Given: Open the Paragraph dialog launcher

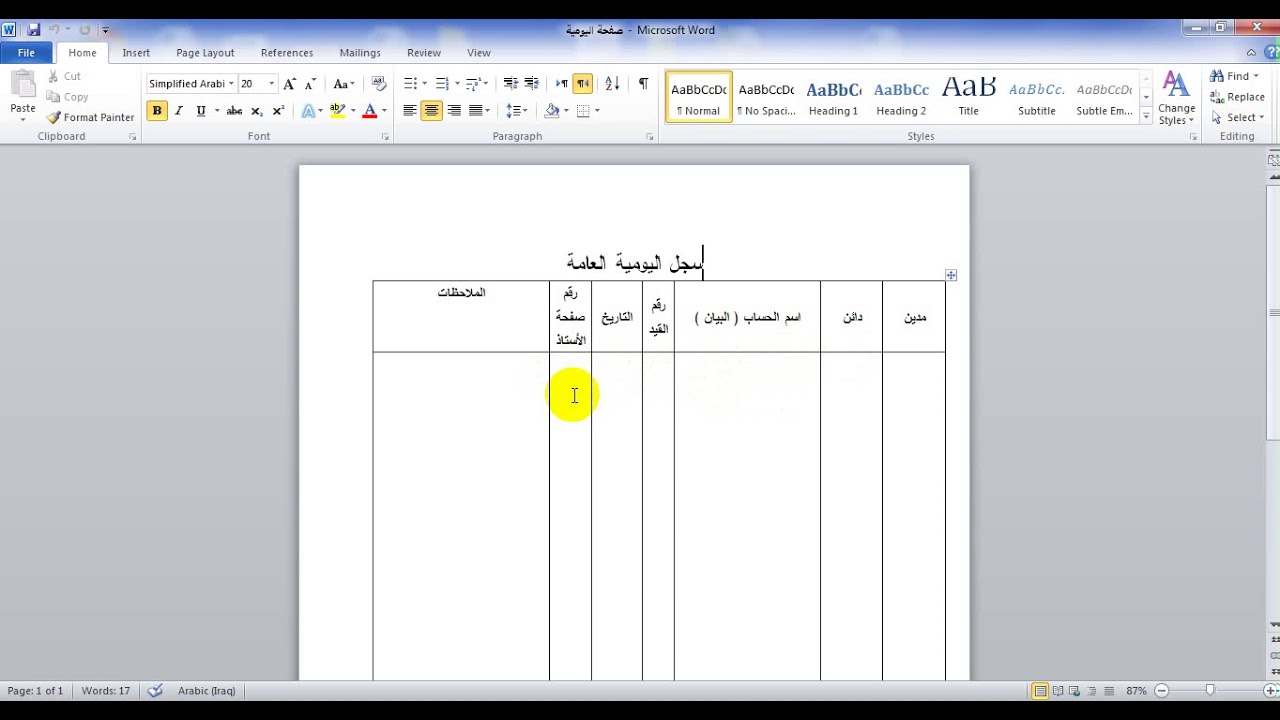Looking at the screenshot, I should 649,137.
